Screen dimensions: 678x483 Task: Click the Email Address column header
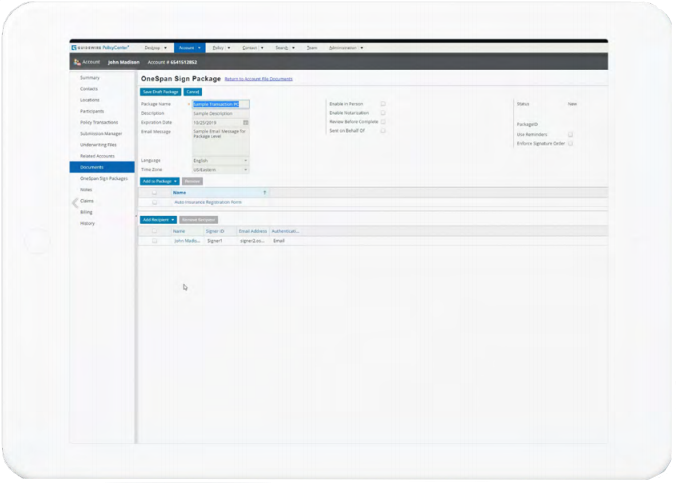pos(253,231)
